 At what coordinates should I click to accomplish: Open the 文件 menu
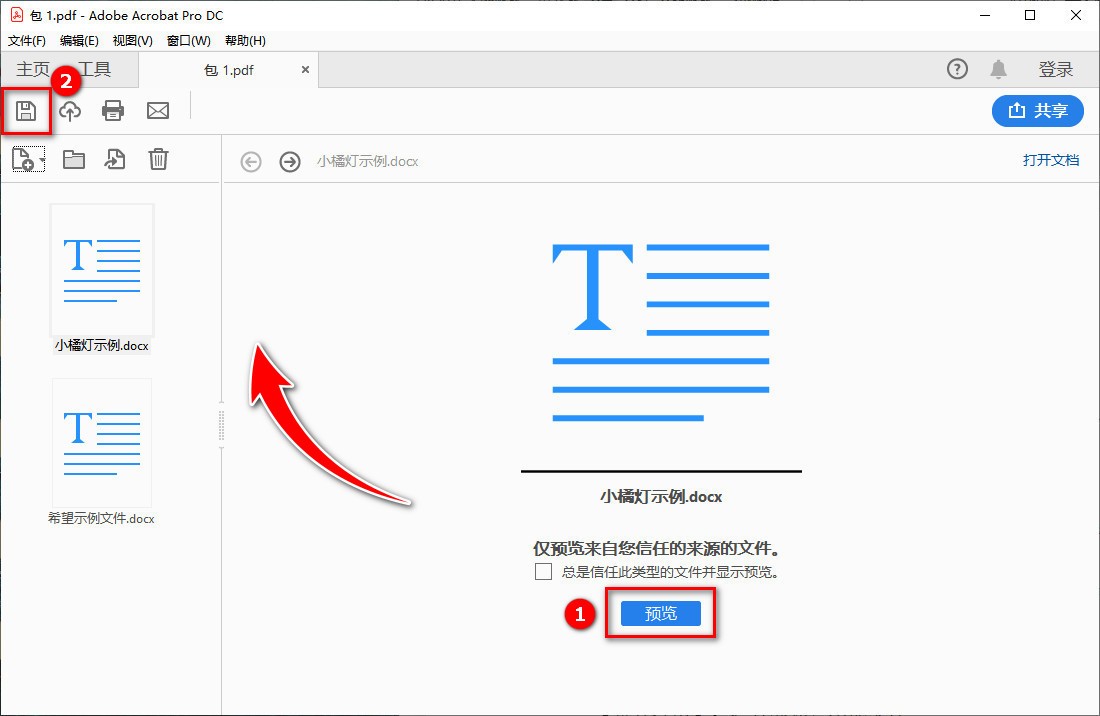(x=25, y=41)
